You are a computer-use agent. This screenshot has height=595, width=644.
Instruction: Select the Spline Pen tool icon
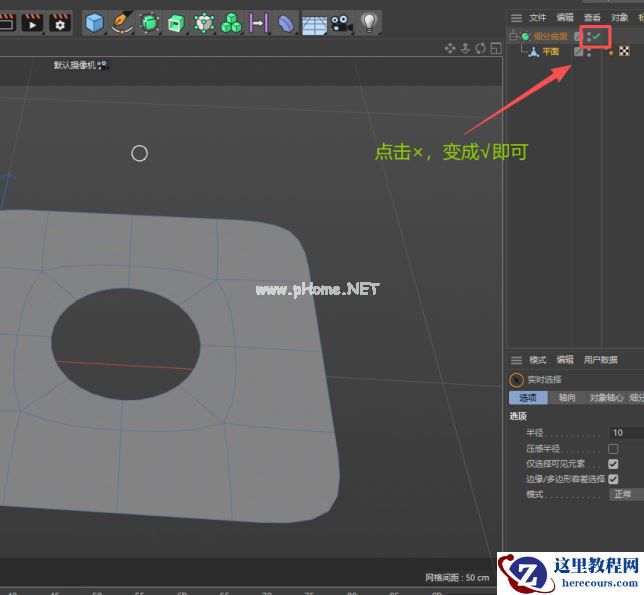[122, 21]
